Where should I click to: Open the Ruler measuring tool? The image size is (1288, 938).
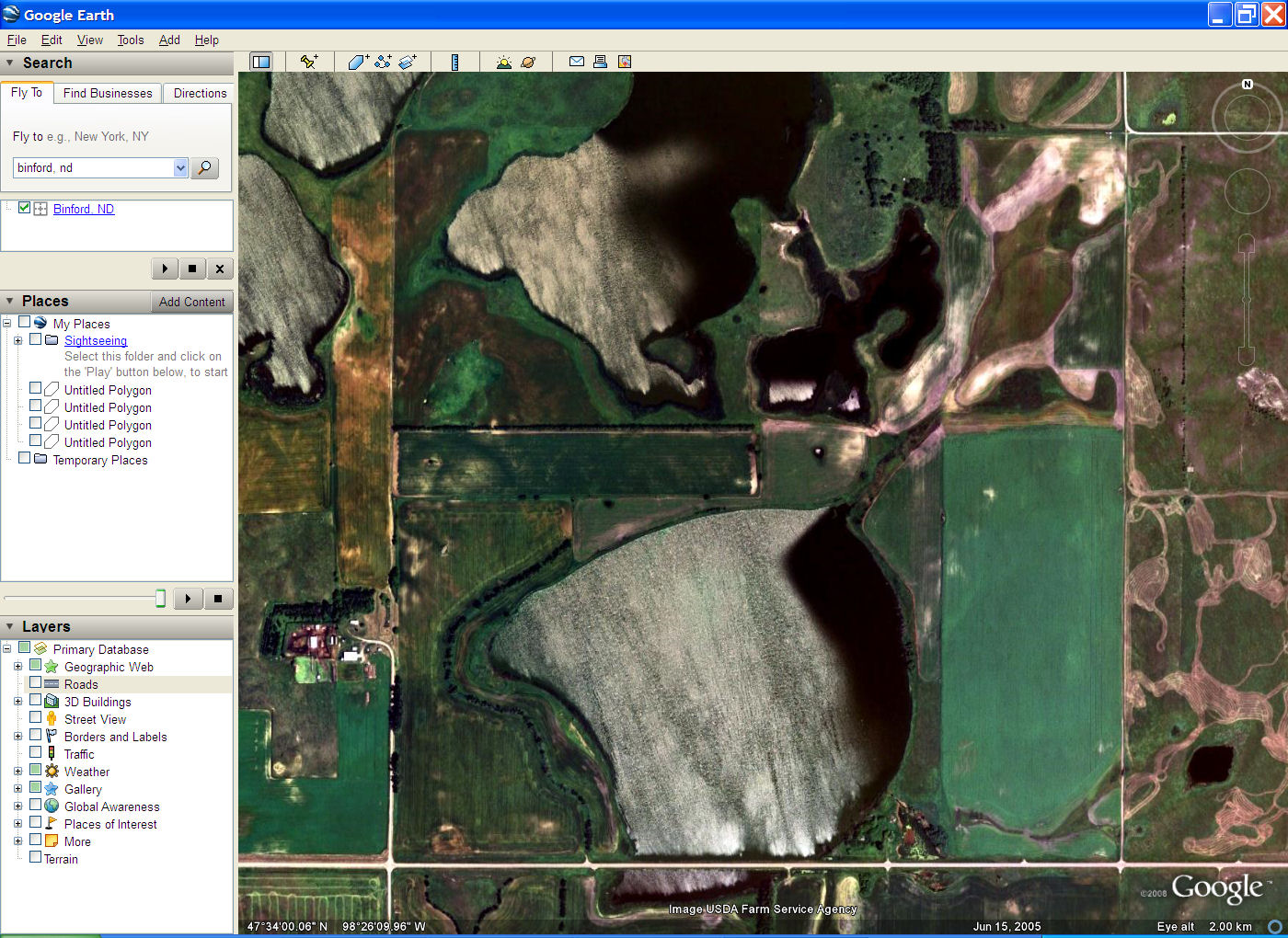point(454,62)
